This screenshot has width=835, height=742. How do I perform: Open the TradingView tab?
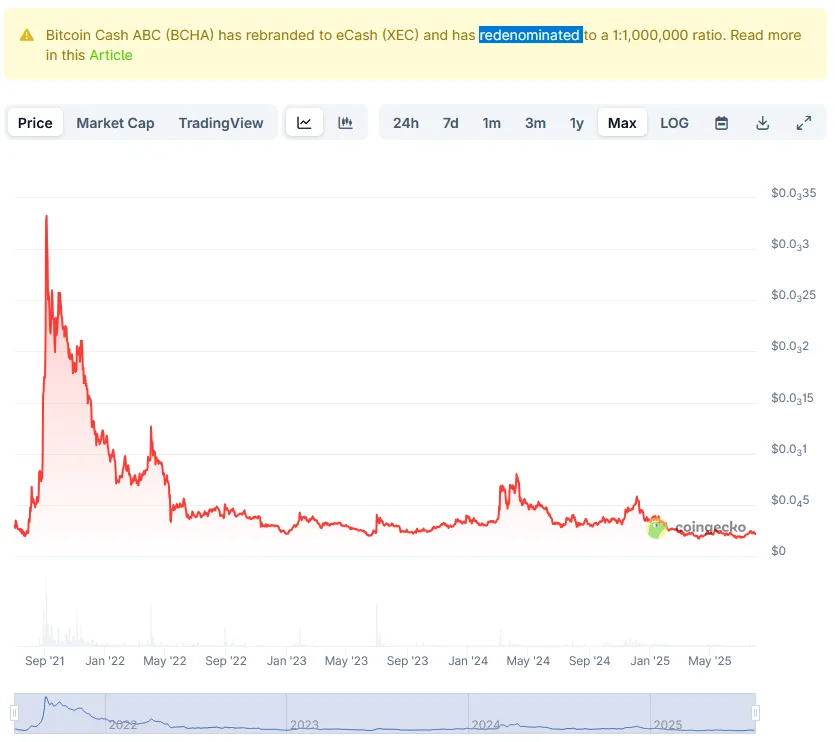220,123
